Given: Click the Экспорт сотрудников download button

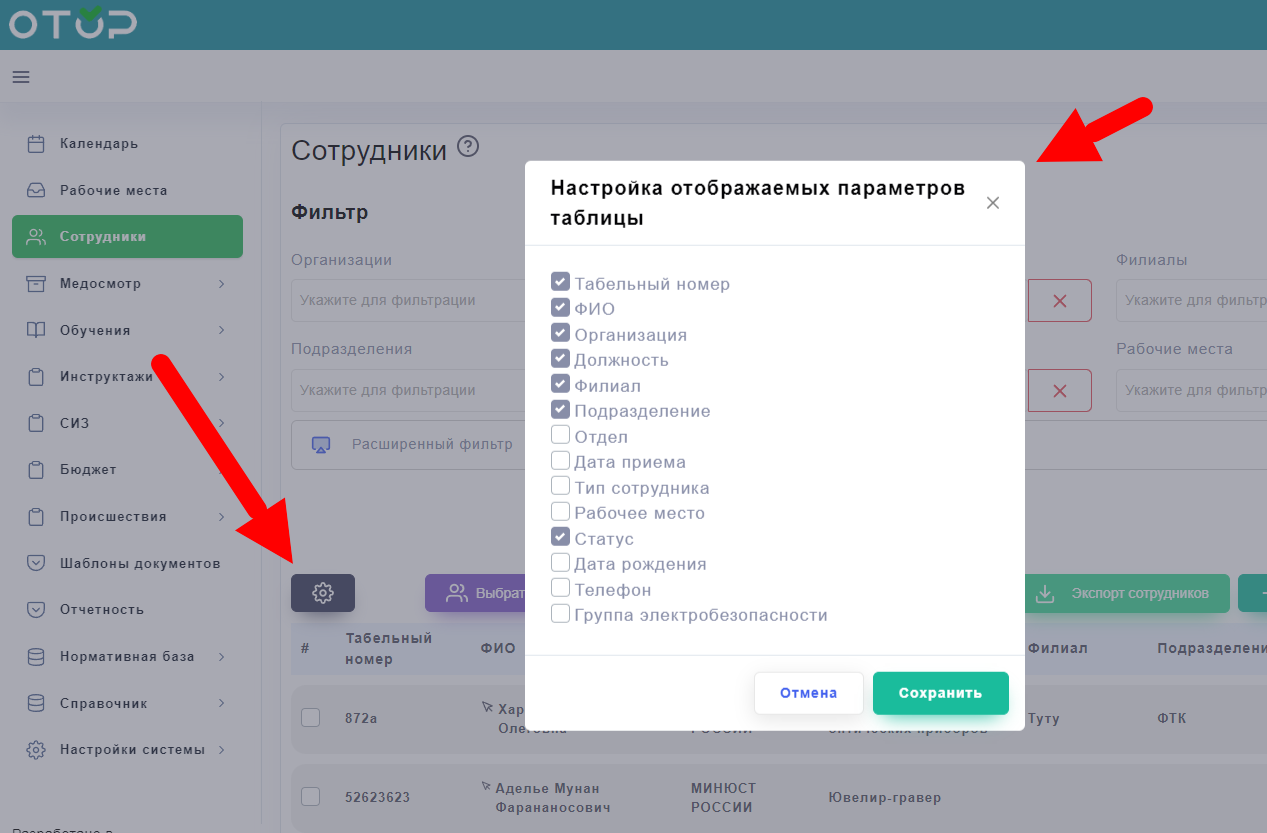Looking at the screenshot, I should click(x=1128, y=593).
